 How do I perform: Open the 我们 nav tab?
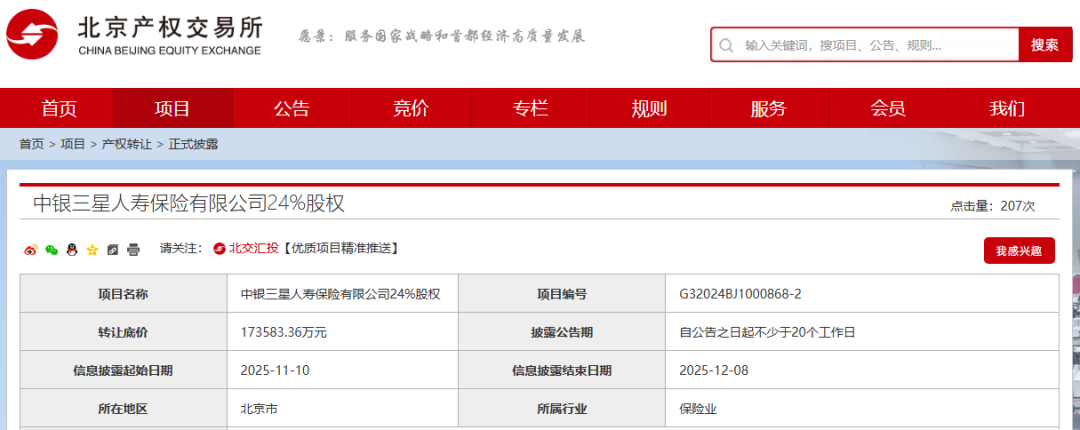(x=1007, y=108)
